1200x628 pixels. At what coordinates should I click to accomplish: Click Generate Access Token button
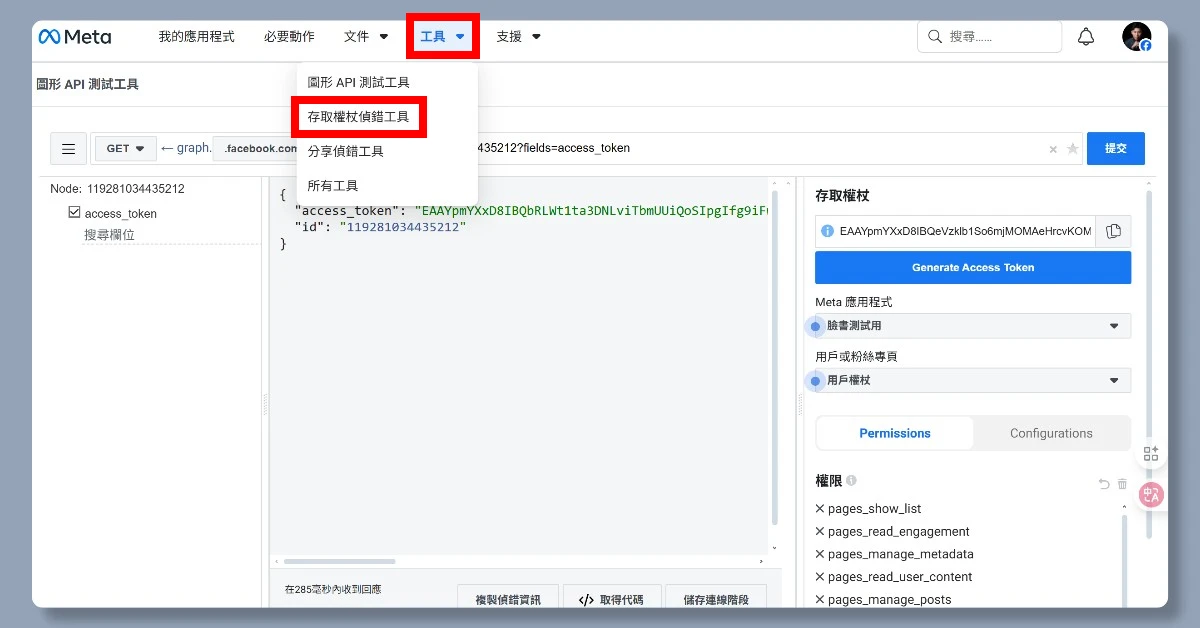[x=973, y=268]
